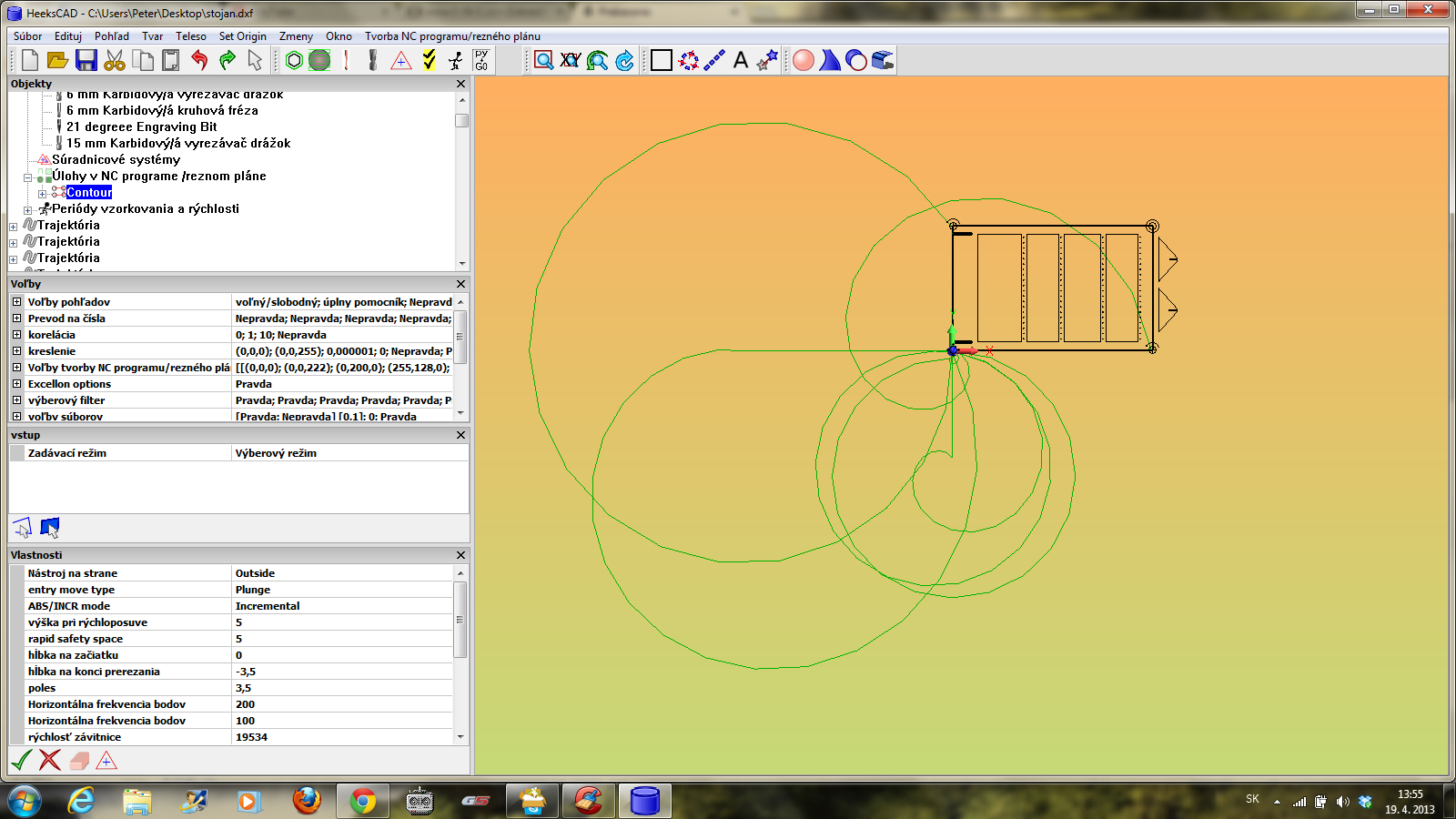Image resolution: width=1456 pixels, height=819 pixels.
Task: Activate the filled blue selection mode icon
Action: (50, 527)
